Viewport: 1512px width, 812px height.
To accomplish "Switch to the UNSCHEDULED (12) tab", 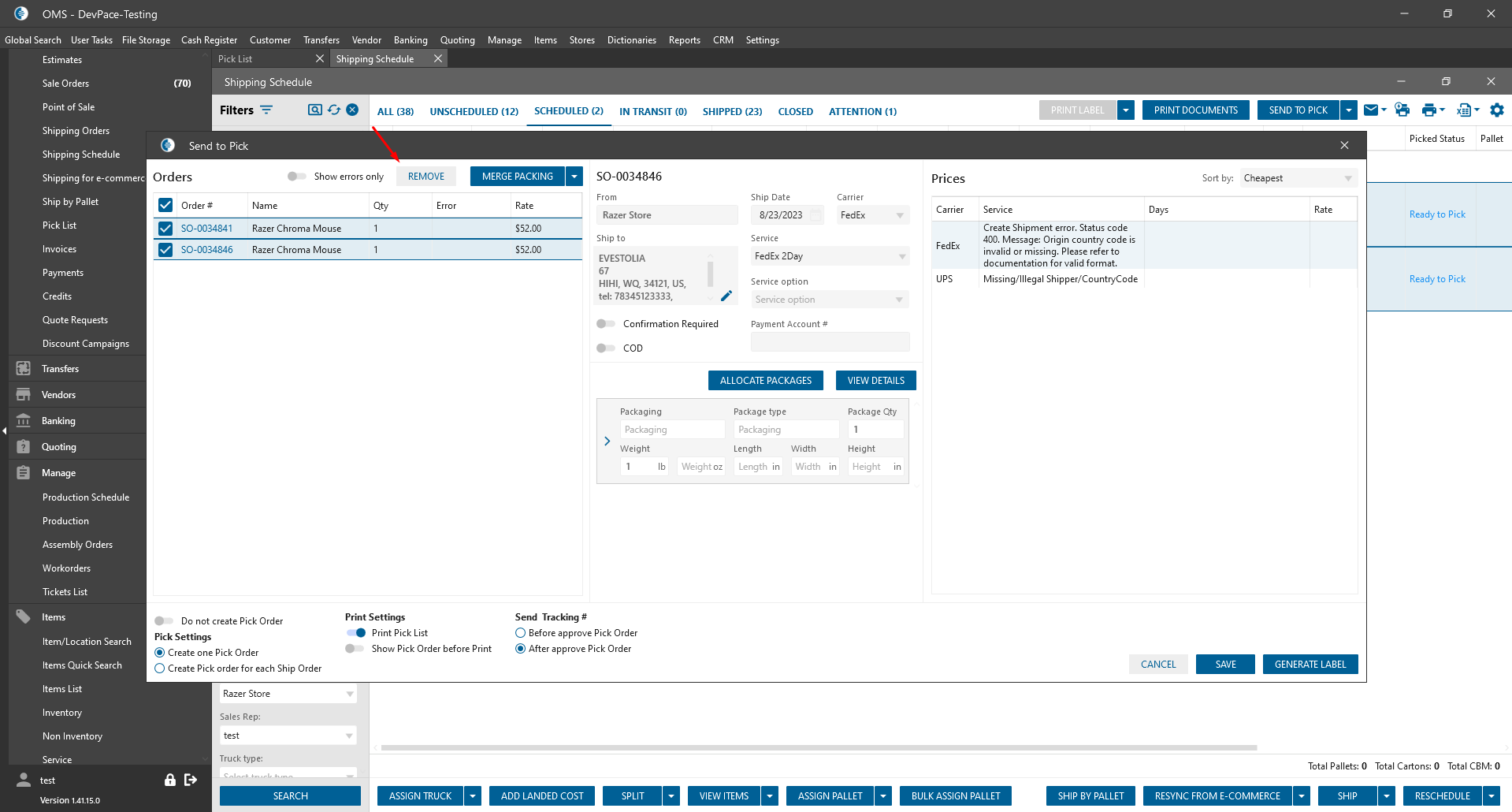I will 474,111.
